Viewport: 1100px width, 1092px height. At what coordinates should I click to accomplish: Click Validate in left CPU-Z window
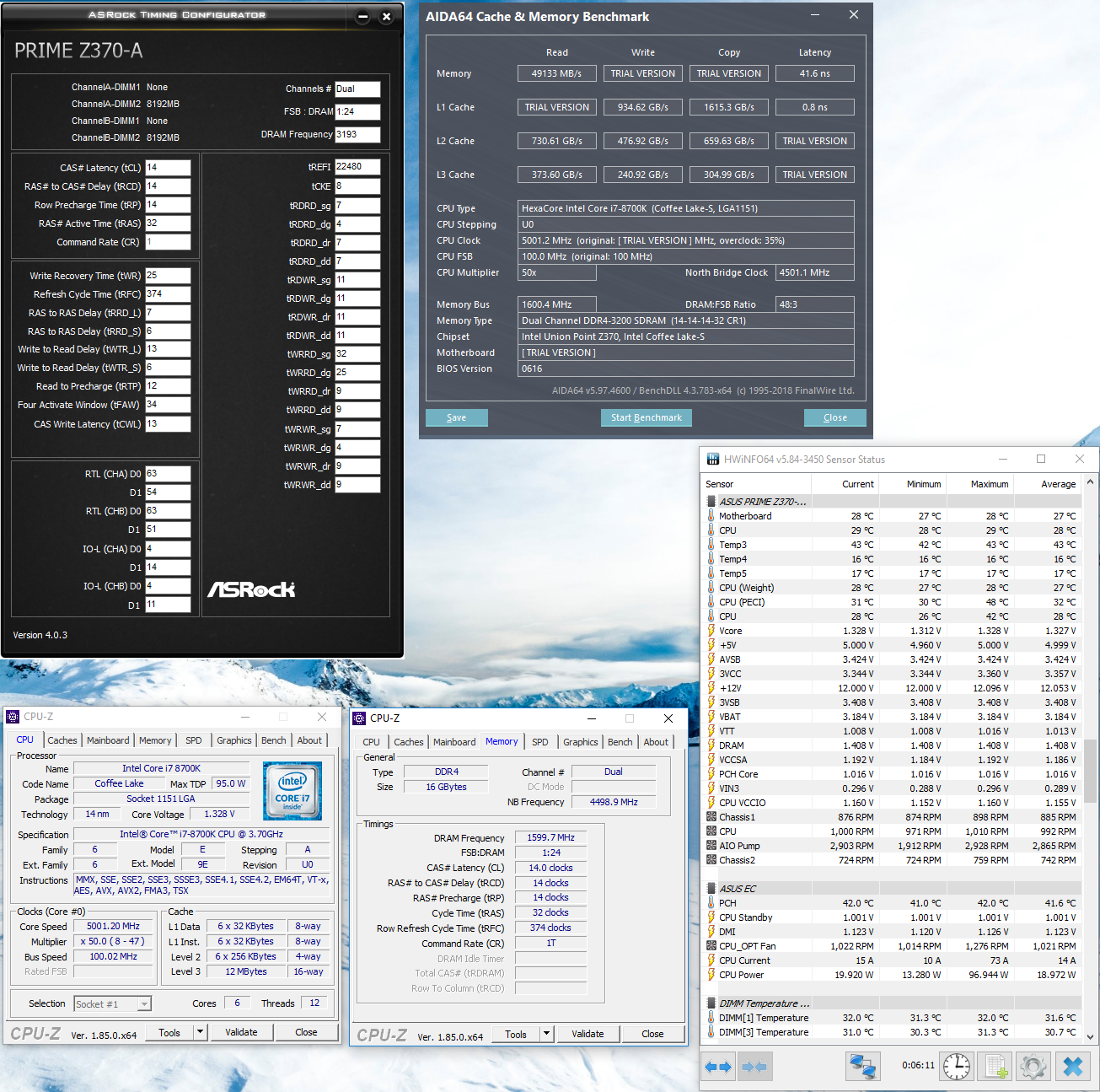click(x=241, y=1032)
